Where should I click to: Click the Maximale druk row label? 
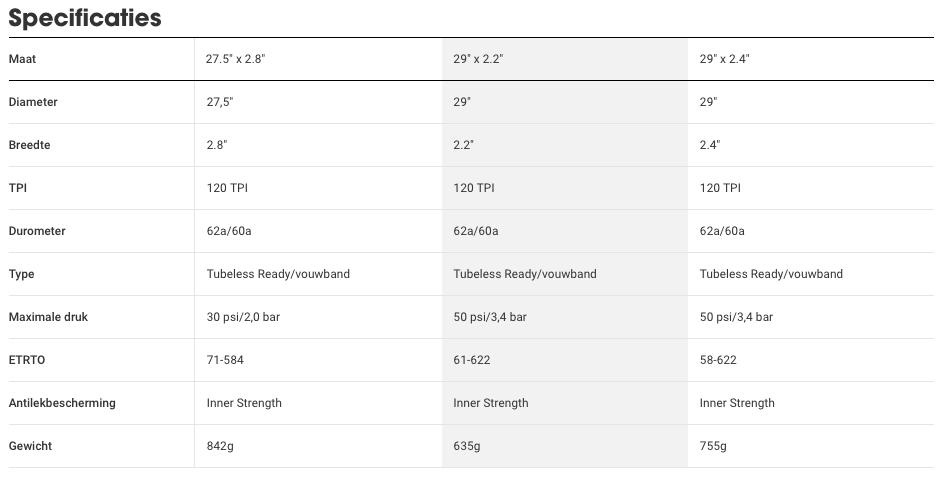(48, 317)
